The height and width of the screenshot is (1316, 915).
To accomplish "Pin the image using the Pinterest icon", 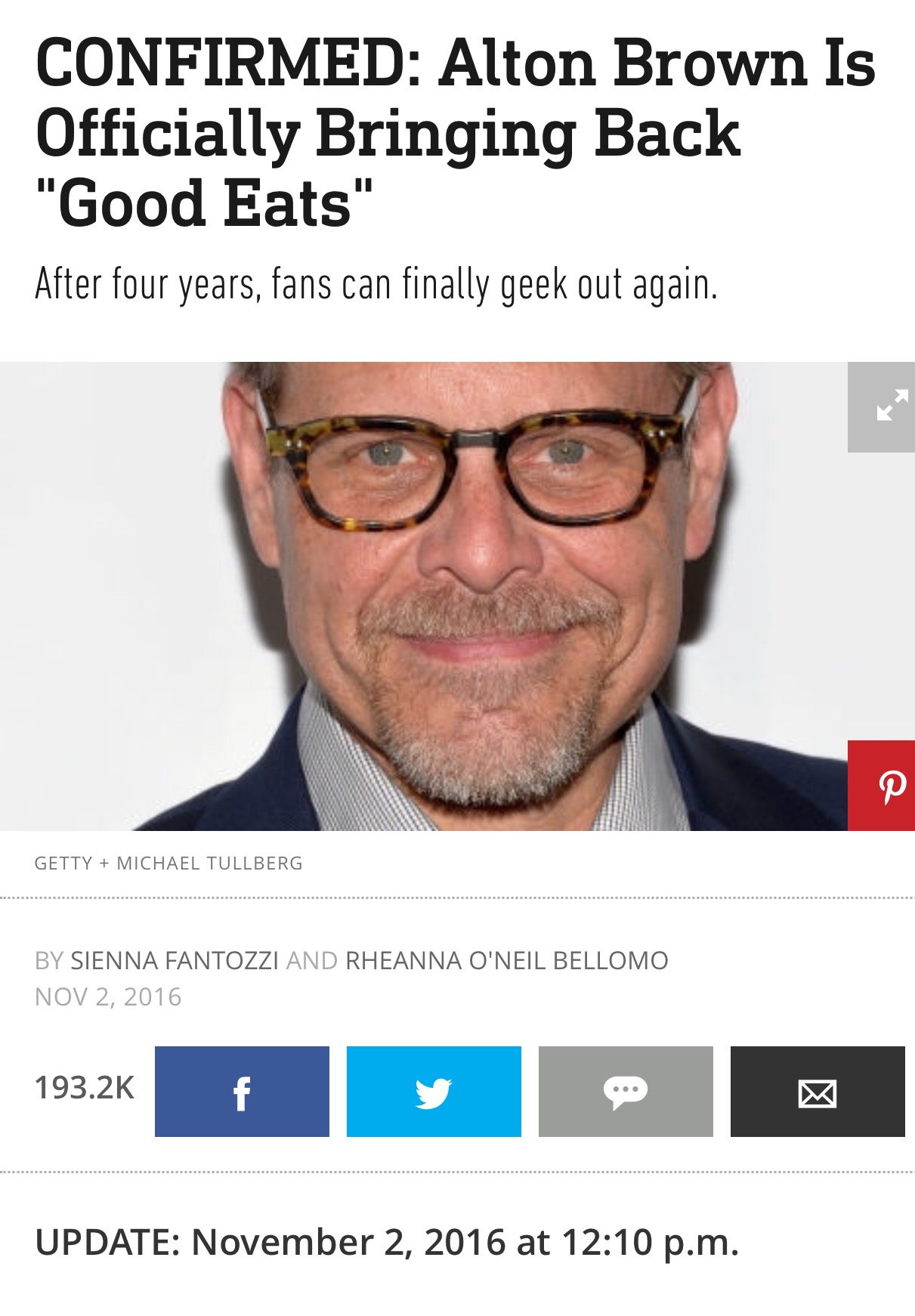I will pyautogui.click(x=881, y=786).
